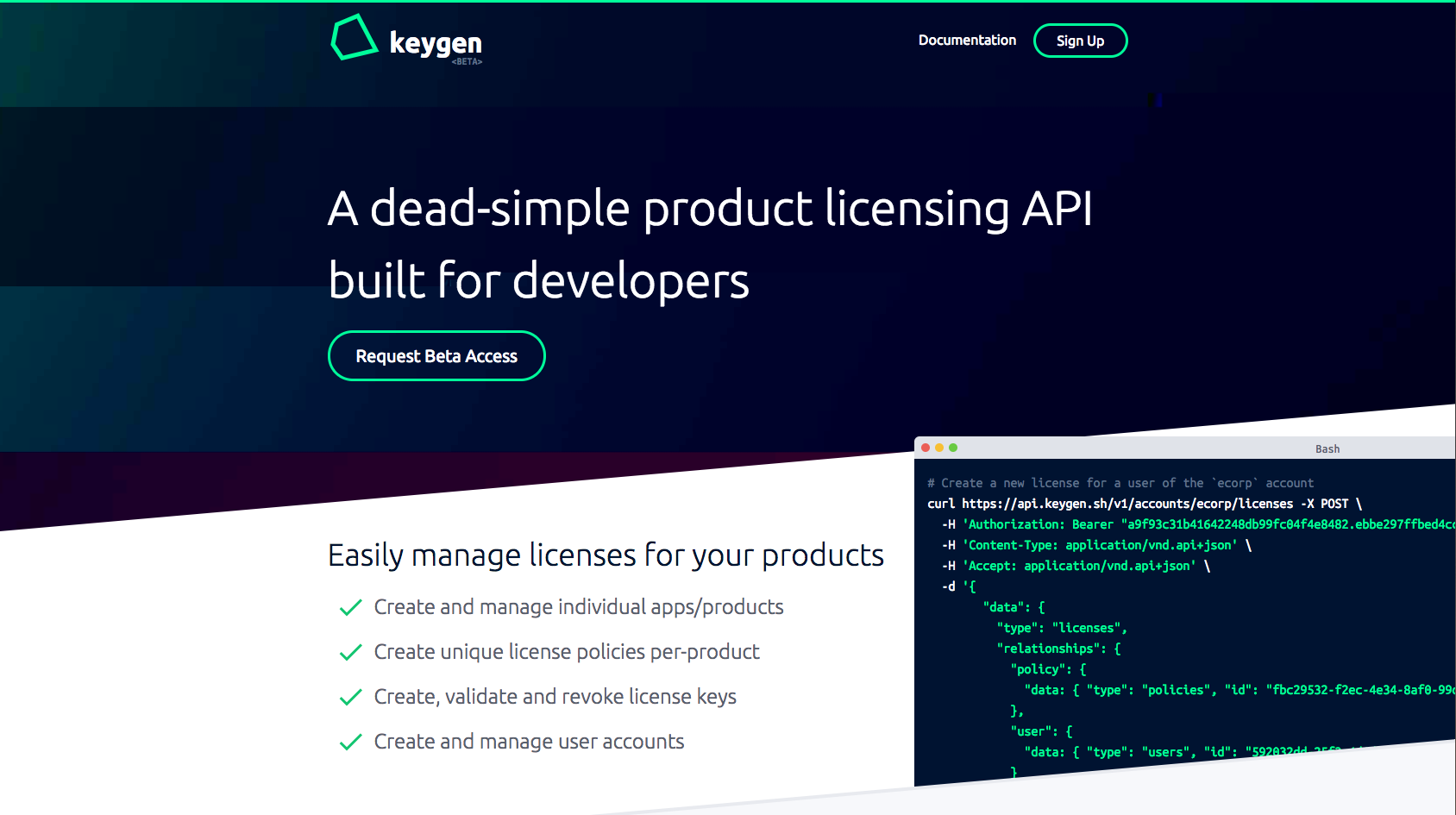This screenshot has width=1456, height=815.
Task: Click checkmark beside 'Create unique license policies per-product'
Action: coord(350,653)
